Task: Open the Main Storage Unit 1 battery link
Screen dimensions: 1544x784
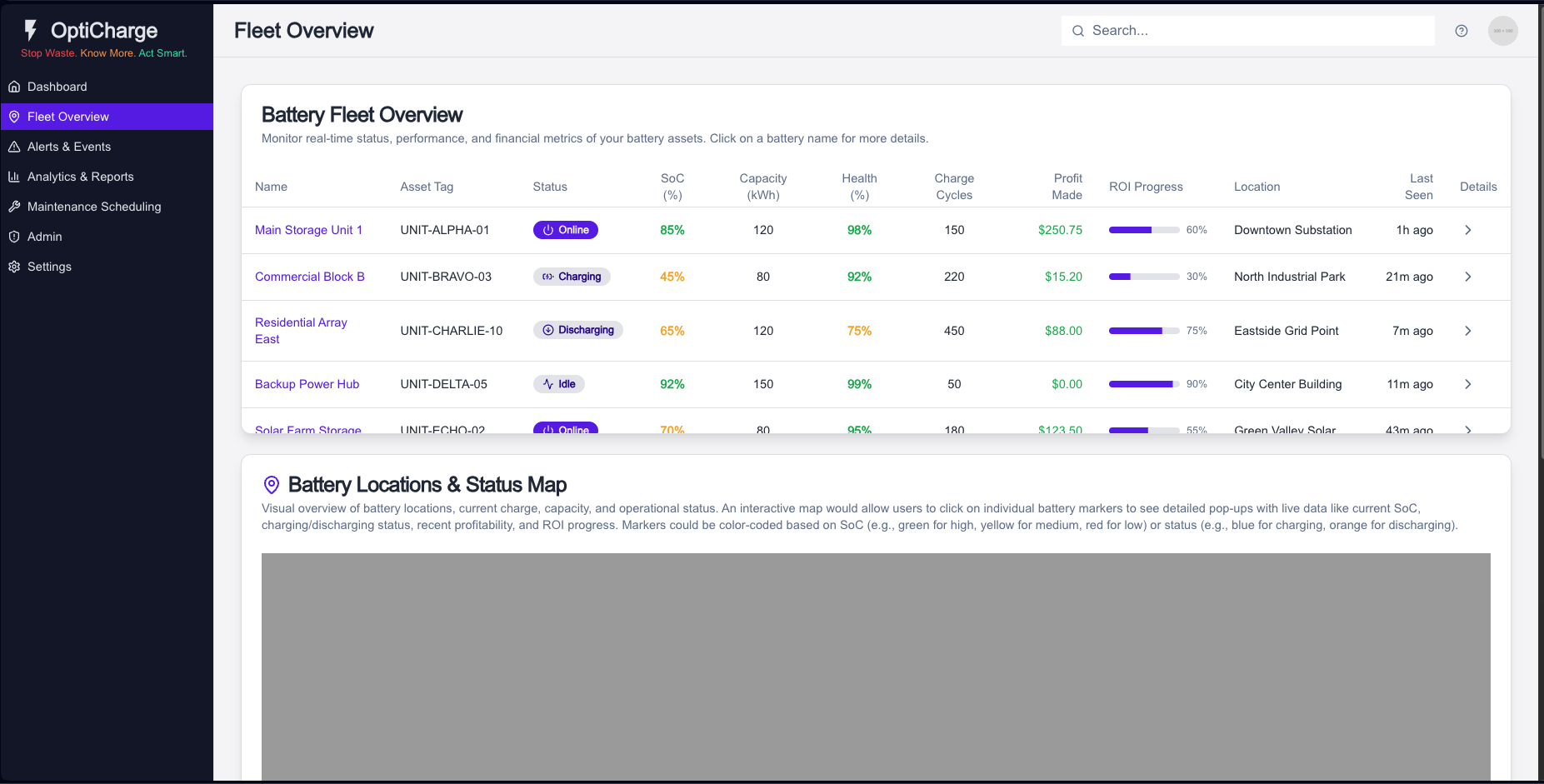Action: pyautogui.click(x=308, y=230)
